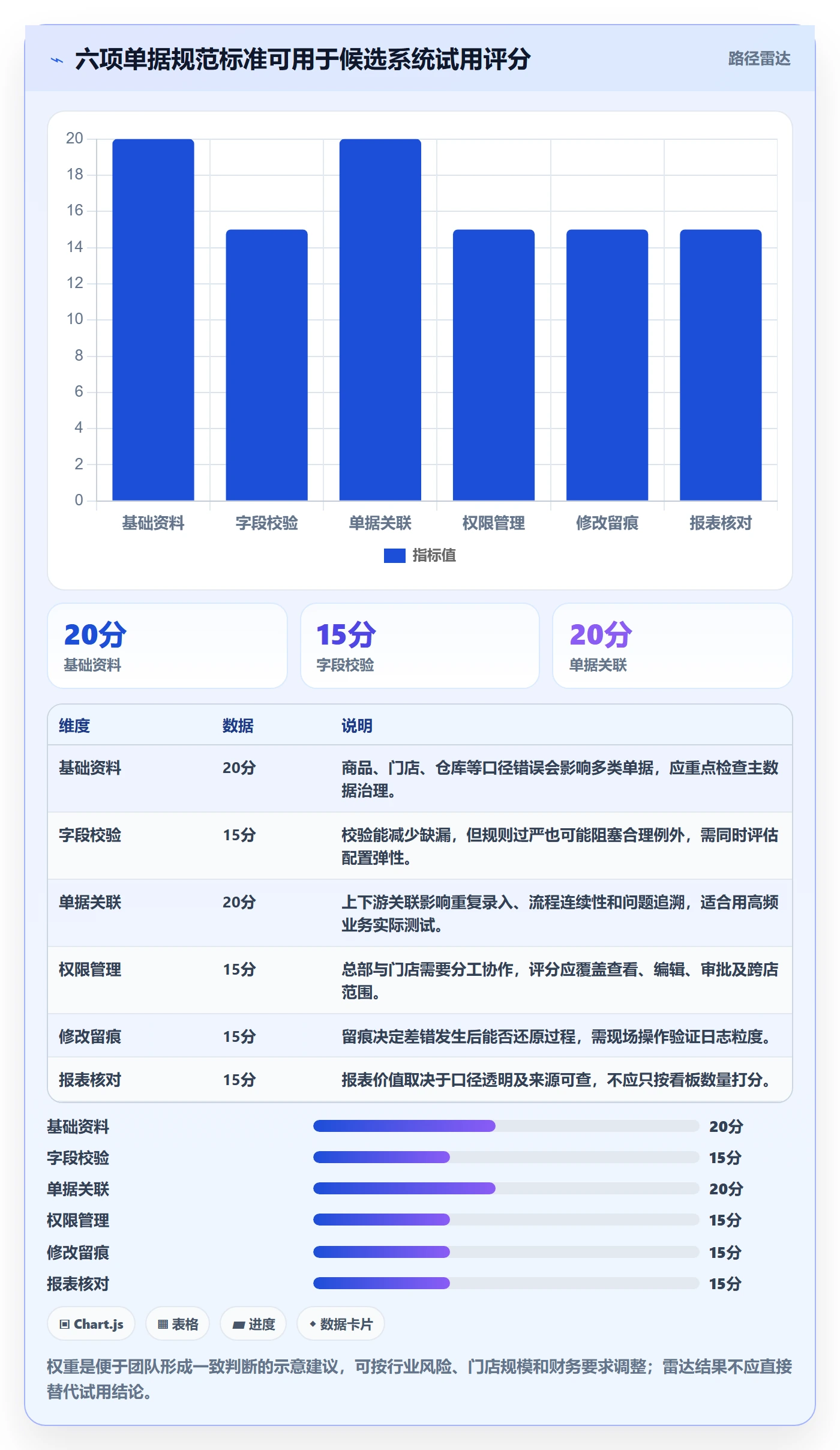Click the diamond icon in 数据卡片 chip
This screenshot has height=1450, width=840.
click(x=313, y=1323)
